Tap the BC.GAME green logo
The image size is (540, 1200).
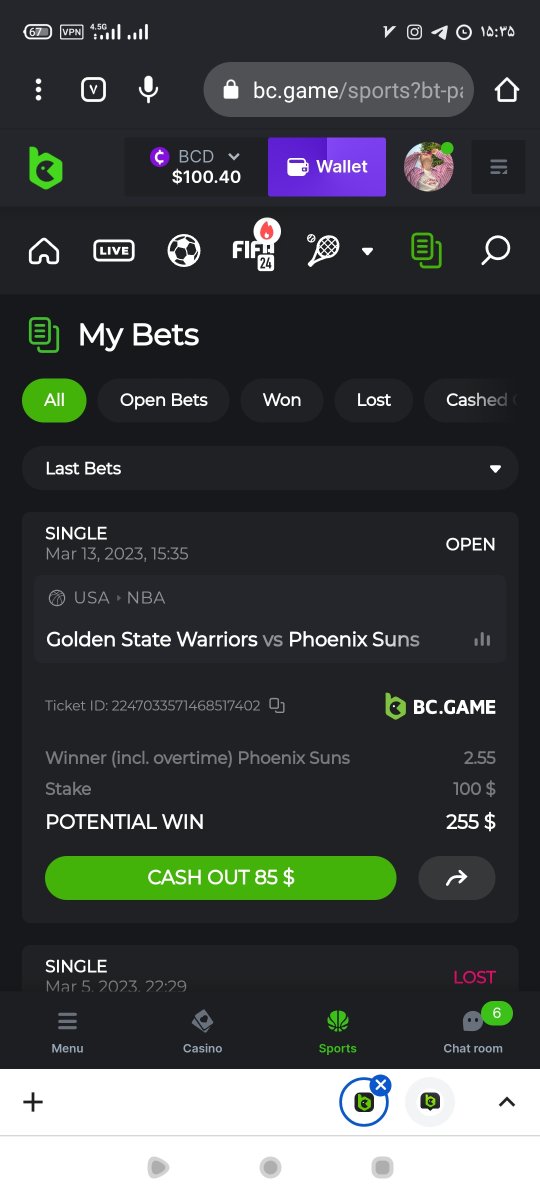(x=45, y=167)
